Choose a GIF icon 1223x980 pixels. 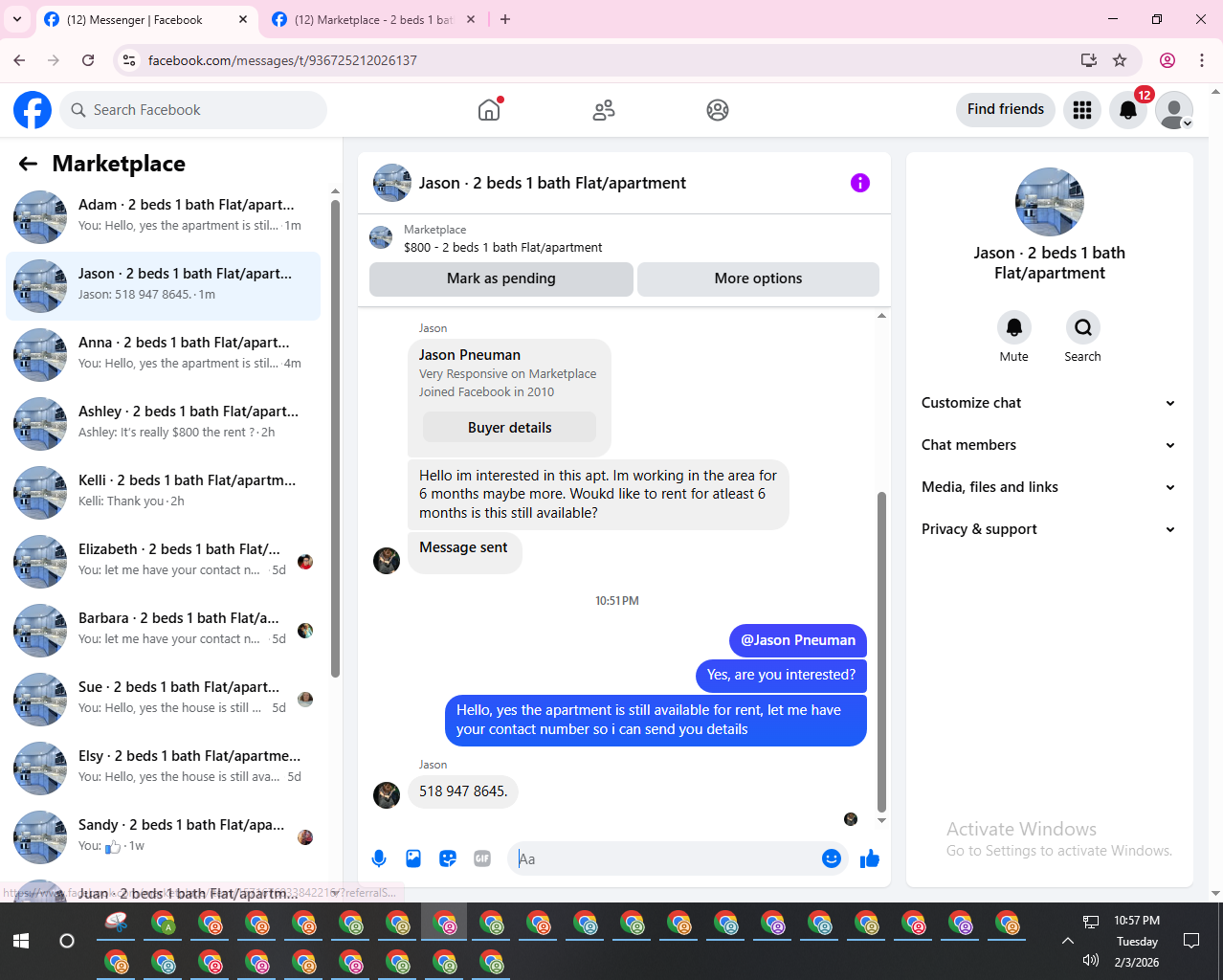point(482,858)
